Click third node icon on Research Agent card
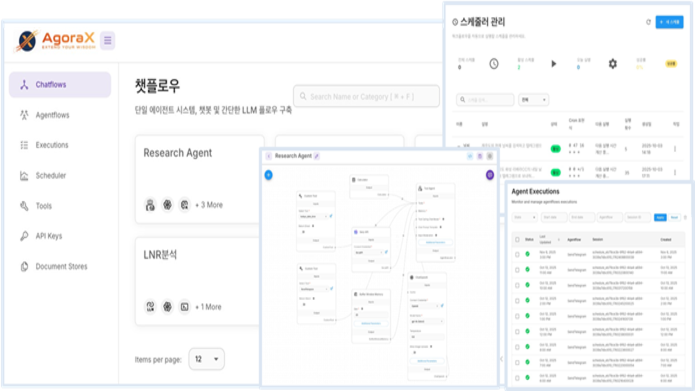695x391 pixels. [x=184, y=205]
